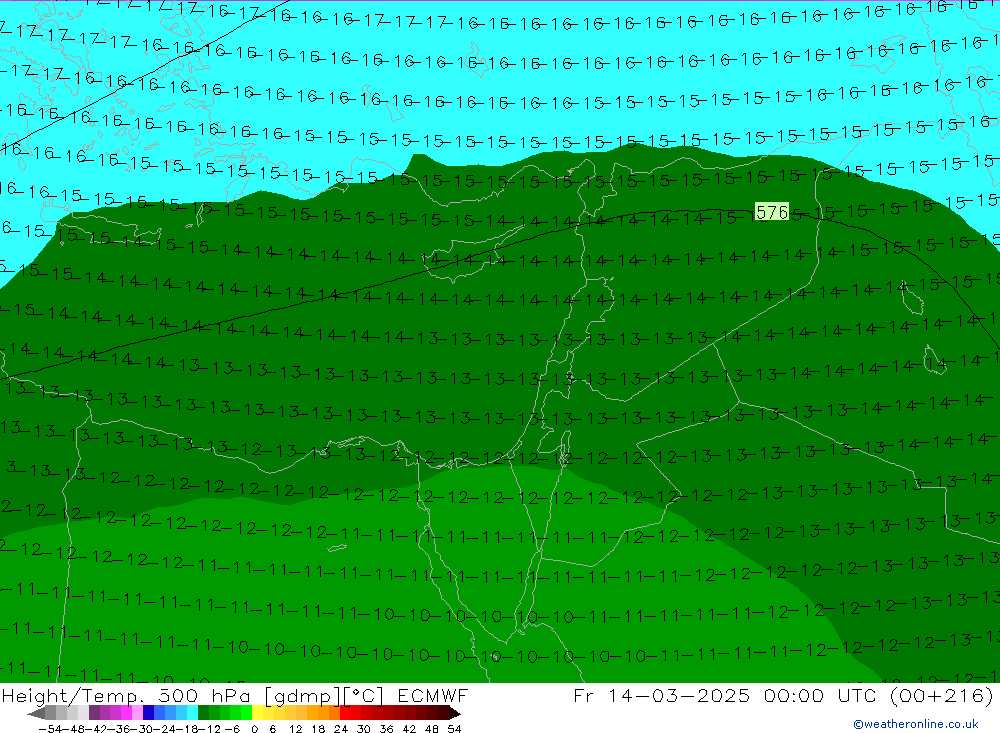Screen dimensions: 1000x733
Task: Click the forecast date Fr 14-03-2025
Action: [661, 695]
